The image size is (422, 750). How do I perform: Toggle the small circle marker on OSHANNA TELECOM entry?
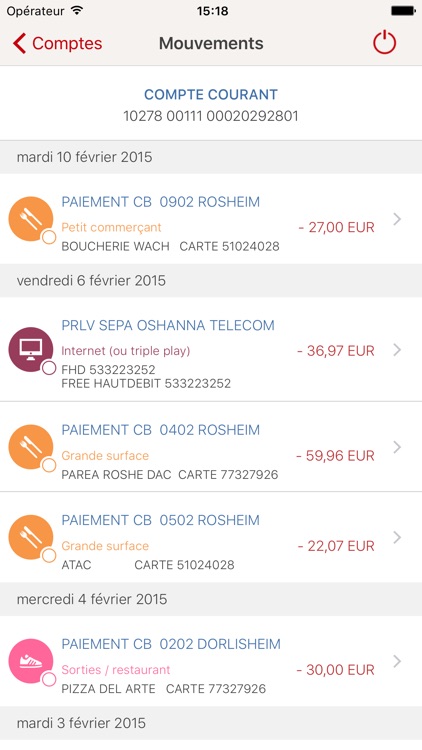pos(49,368)
